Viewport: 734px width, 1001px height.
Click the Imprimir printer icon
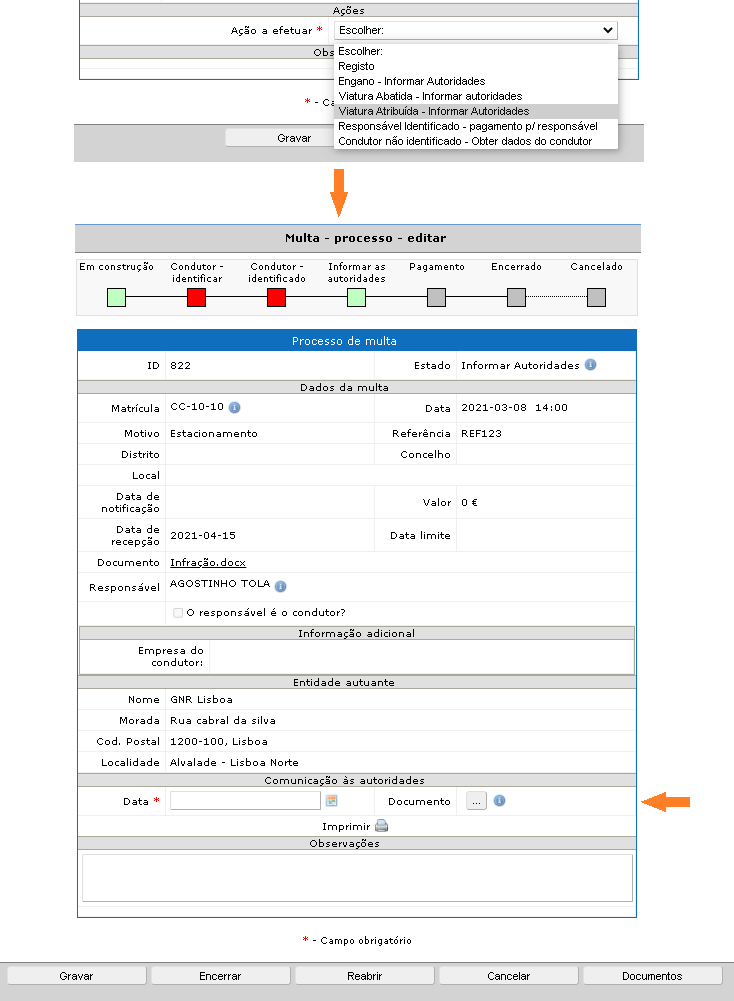coord(381,827)
